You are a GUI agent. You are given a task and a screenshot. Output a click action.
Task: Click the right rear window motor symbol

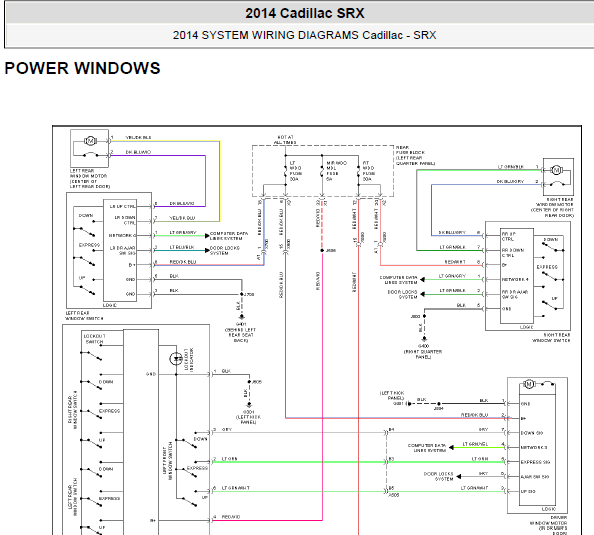pos(556,170)
